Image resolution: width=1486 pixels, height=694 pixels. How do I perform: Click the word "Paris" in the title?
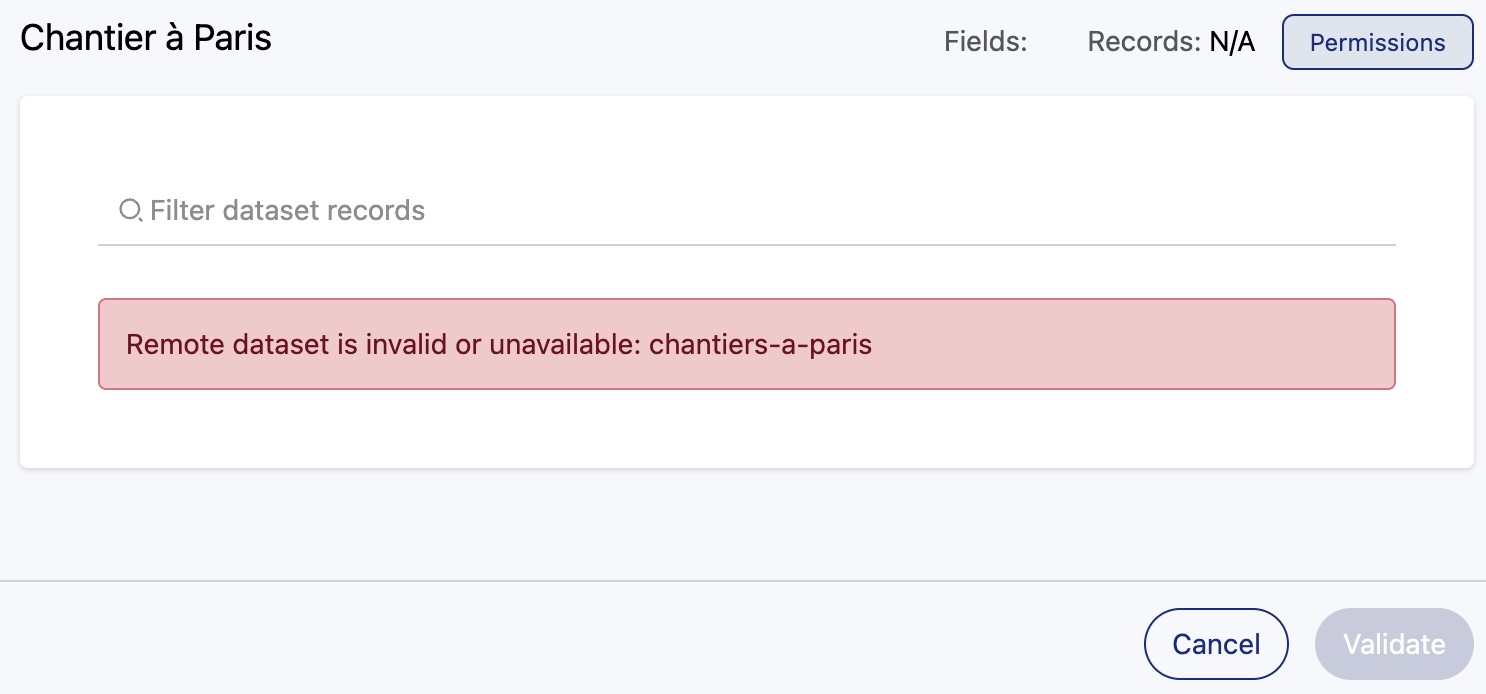click(233, 38)
